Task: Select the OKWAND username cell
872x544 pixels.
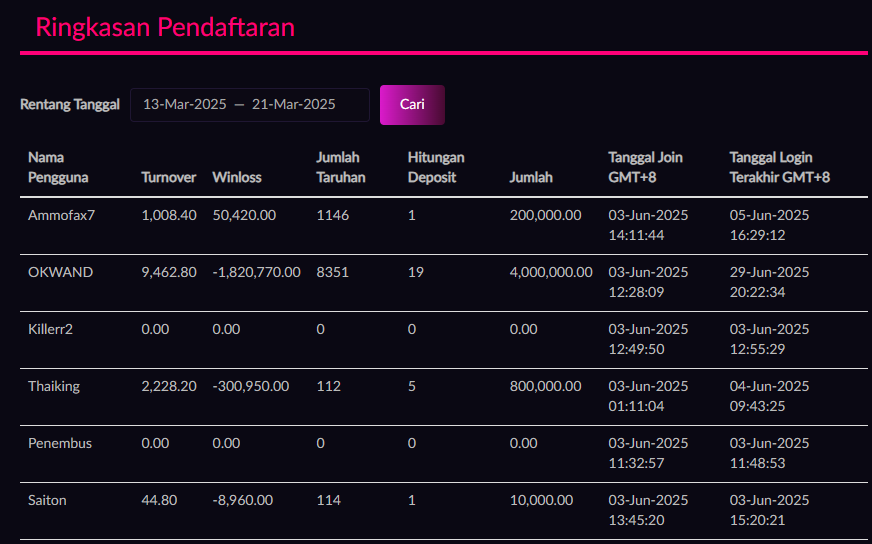Action: pos(61,272)
